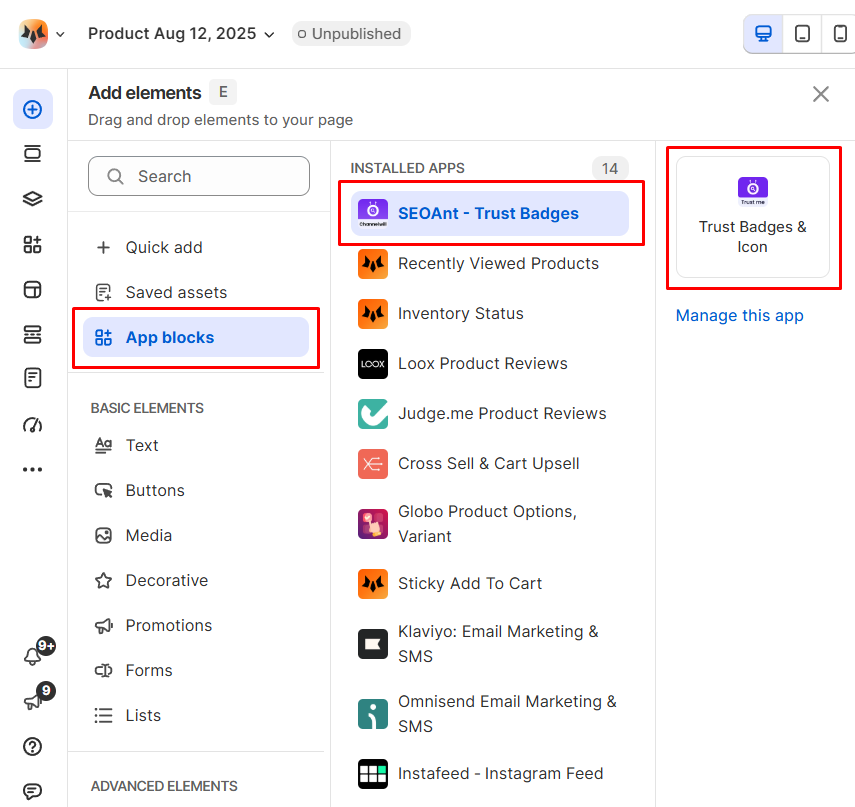Switch to desktop preview mode
The width and height of the screenshot is (855, 807).
click(763, 34)
